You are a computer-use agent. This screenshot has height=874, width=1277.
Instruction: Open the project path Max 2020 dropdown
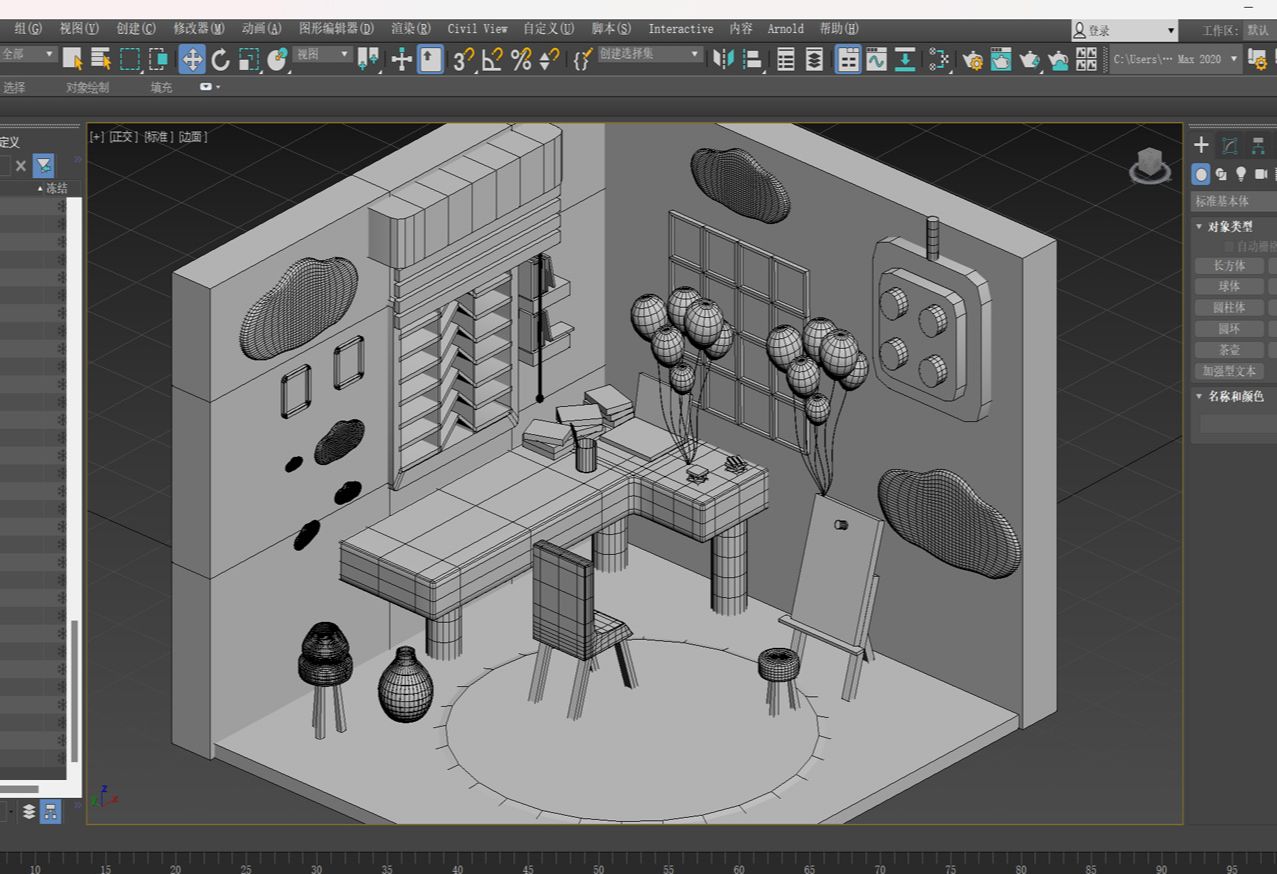point(1176,59)
